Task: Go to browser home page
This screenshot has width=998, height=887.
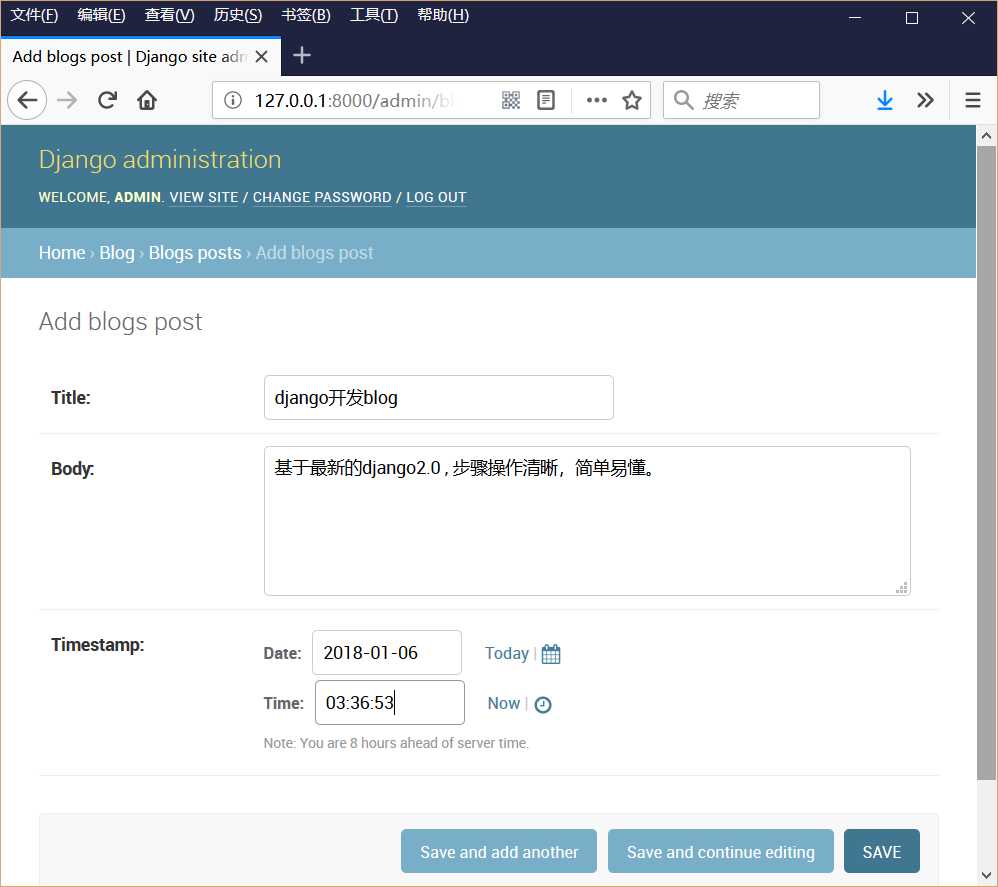Action: (x=147, y=100)
